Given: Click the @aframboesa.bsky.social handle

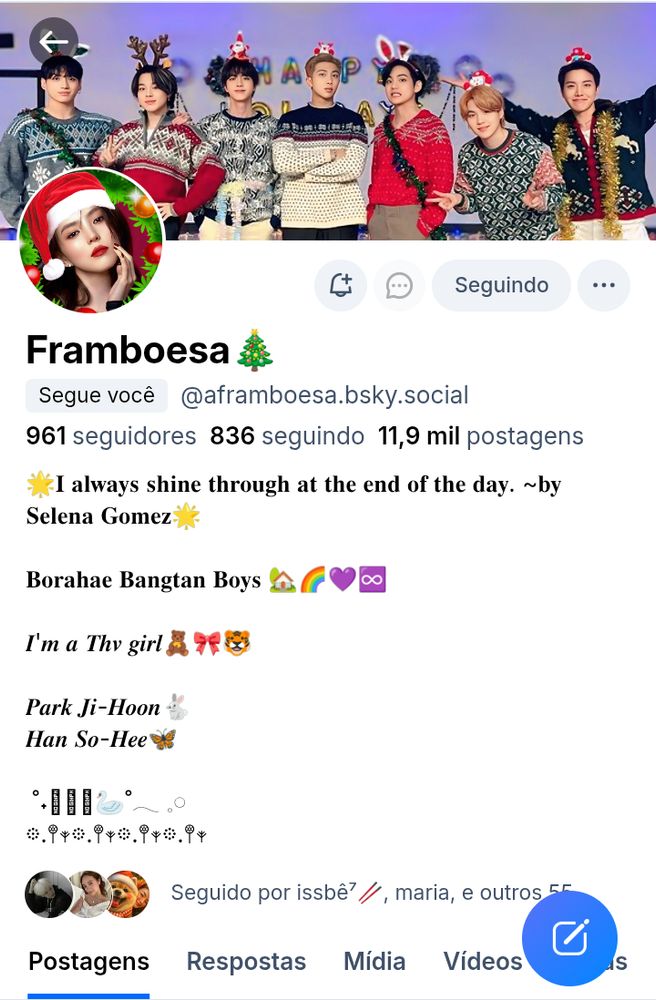Looking at the screenshot, I should pos(324,395).
